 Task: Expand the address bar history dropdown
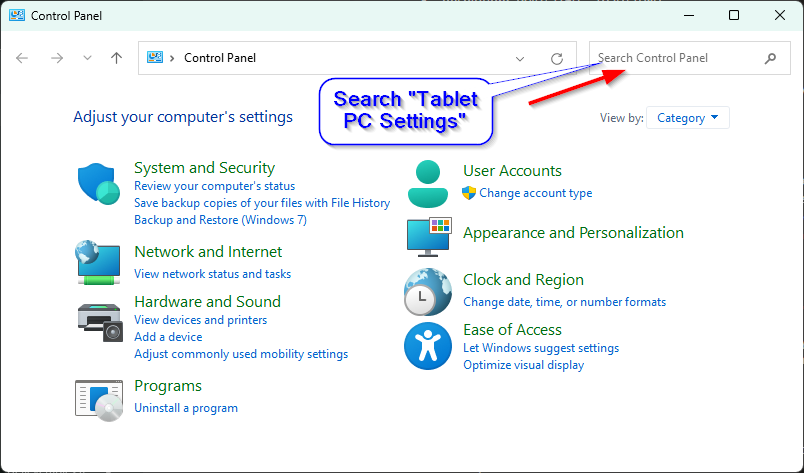(x=520, y=58)
